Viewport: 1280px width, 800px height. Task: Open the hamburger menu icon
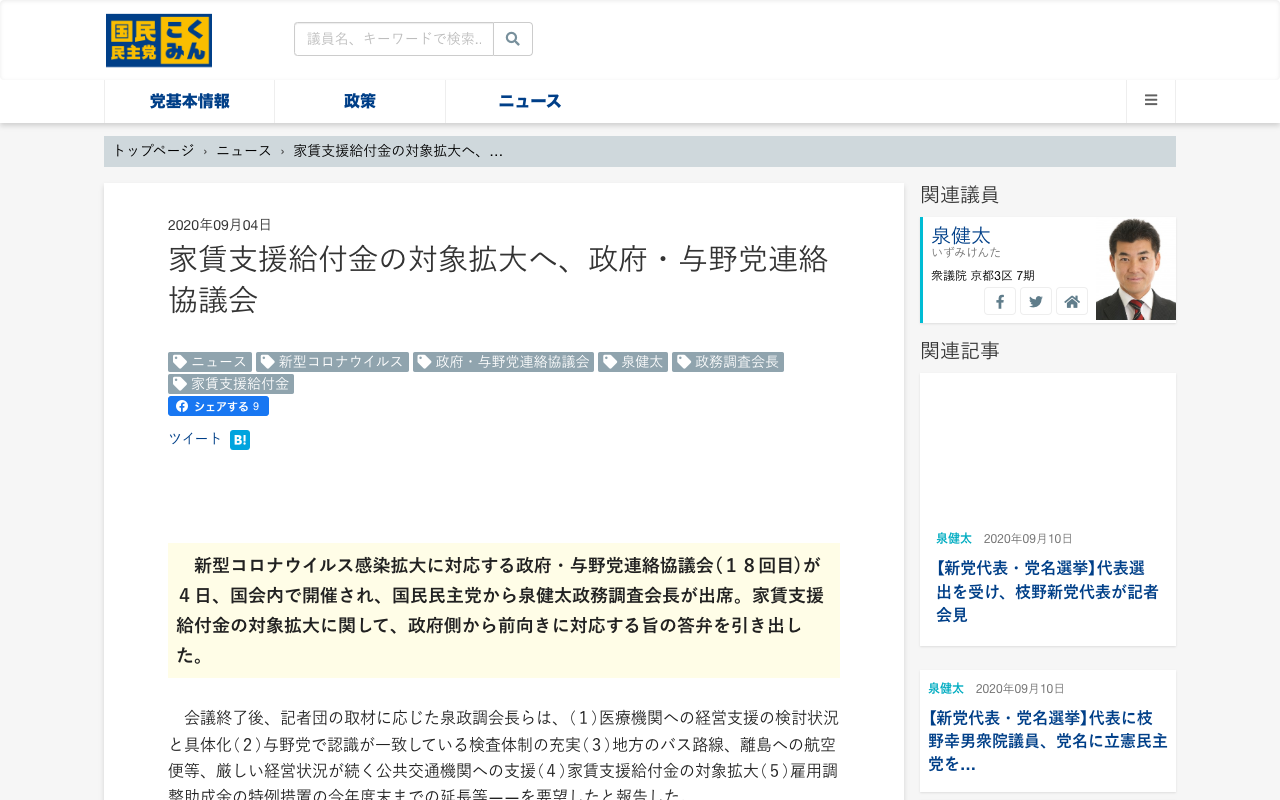(1151, 101)
